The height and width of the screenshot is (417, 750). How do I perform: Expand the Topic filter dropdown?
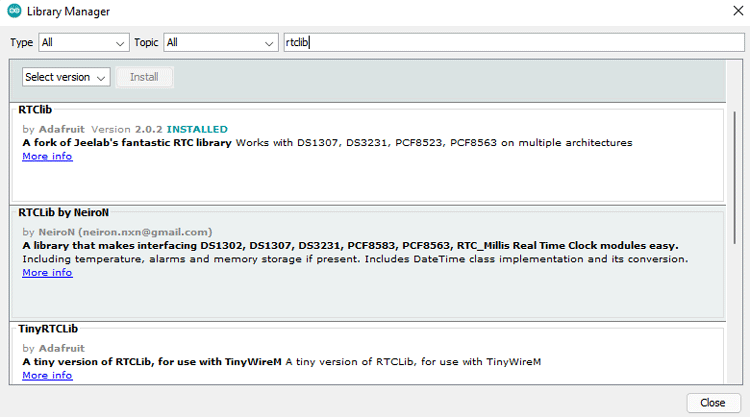(x=220, y=42)
